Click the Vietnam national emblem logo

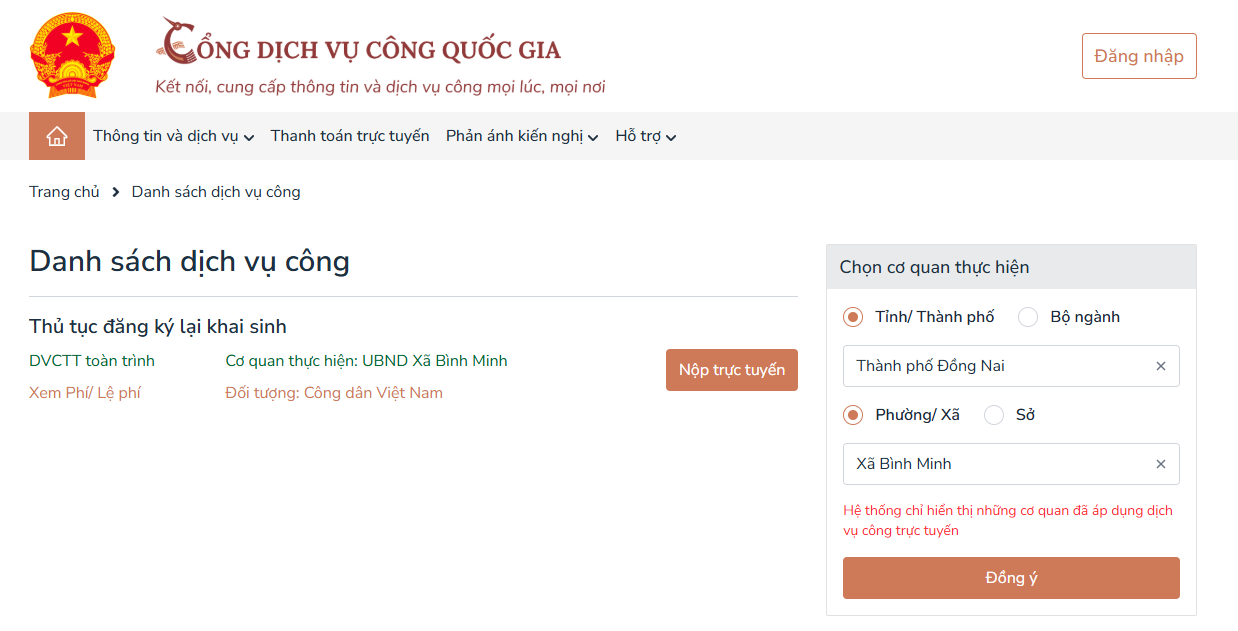click(73, 55)
